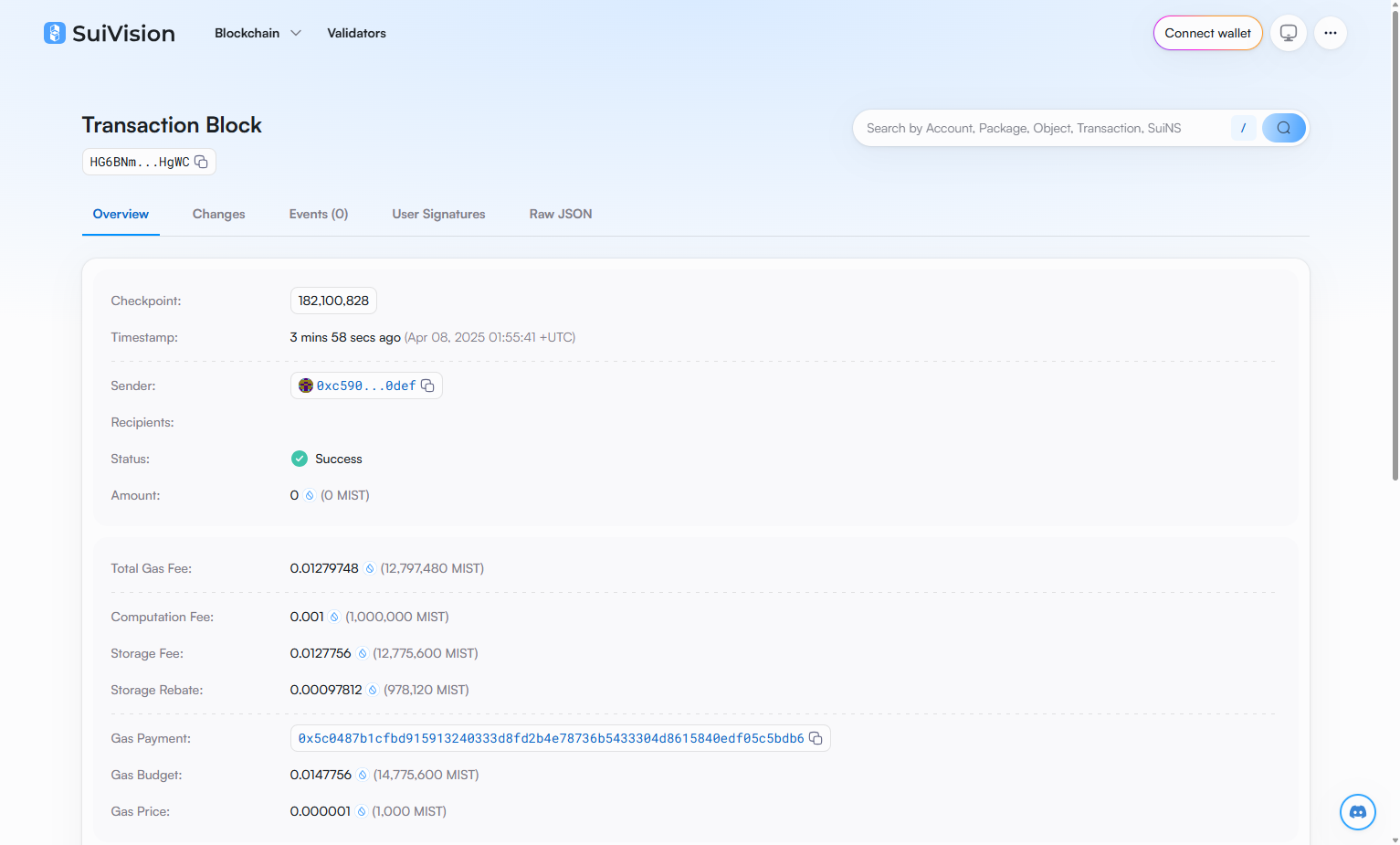Copy the sender address 0xc590...0def
This screenshot has height=845, width=1400.
(427, 386)
